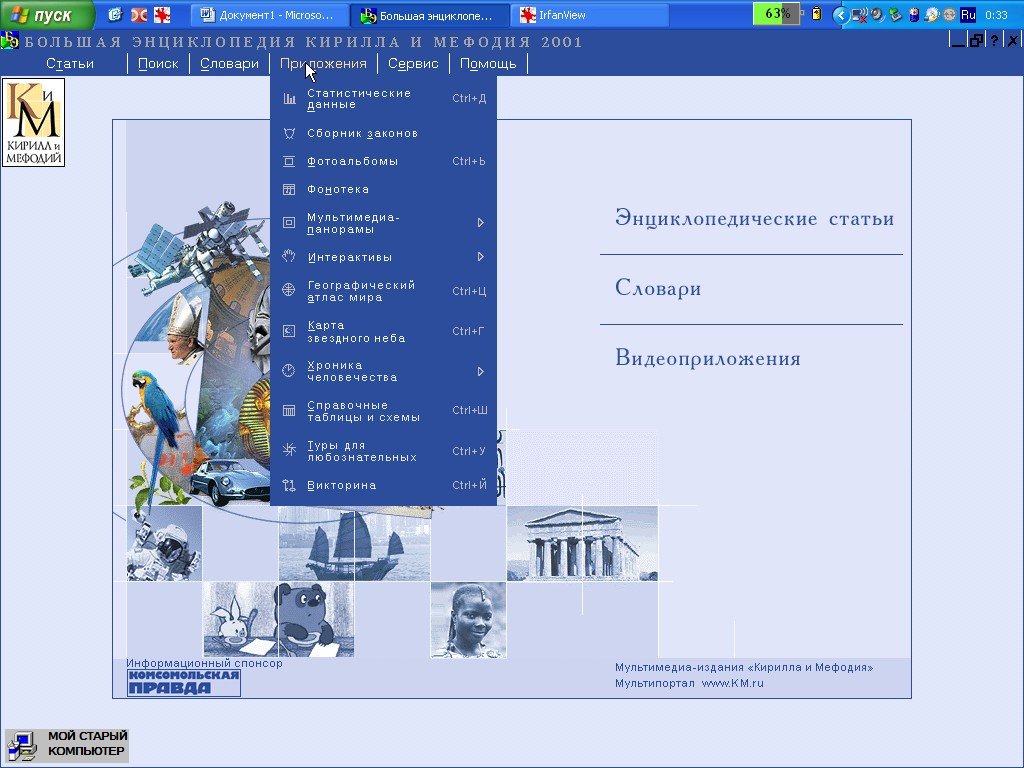Click the Фотоальбомы icon in menu
1024x768 pixels.
coord(289,161)
